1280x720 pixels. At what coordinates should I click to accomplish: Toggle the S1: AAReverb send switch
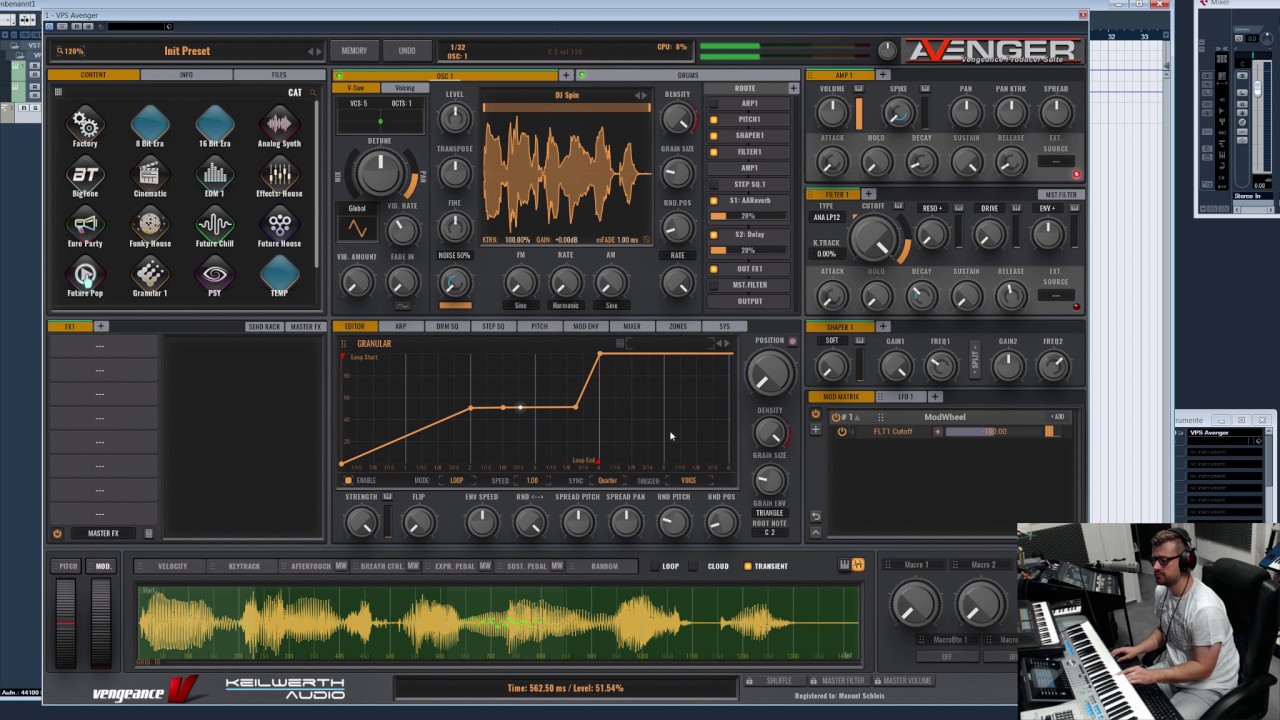click(713, 201)
